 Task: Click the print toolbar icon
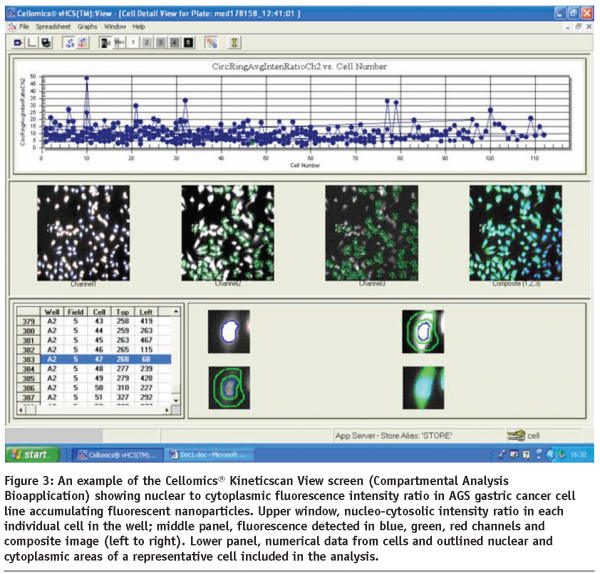pyautogui.click(x=46, y=42)
